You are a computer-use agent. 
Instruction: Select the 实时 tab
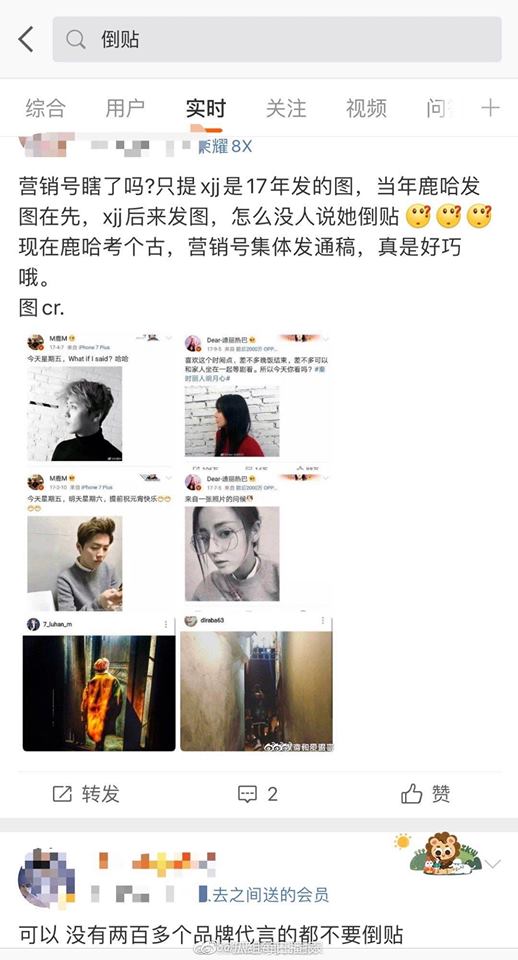point(206,108)
